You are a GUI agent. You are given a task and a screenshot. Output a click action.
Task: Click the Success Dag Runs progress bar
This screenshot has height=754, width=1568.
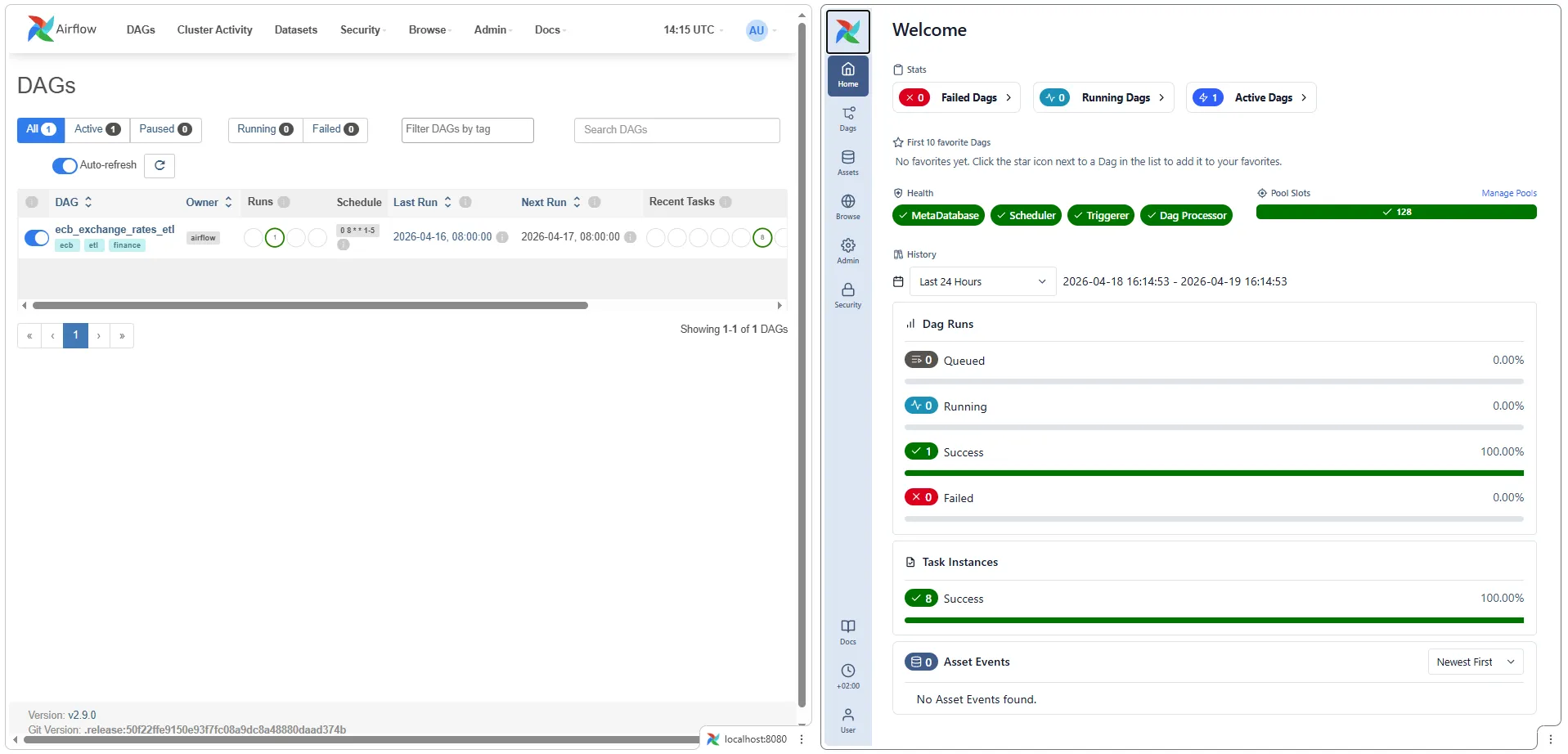1214,473
